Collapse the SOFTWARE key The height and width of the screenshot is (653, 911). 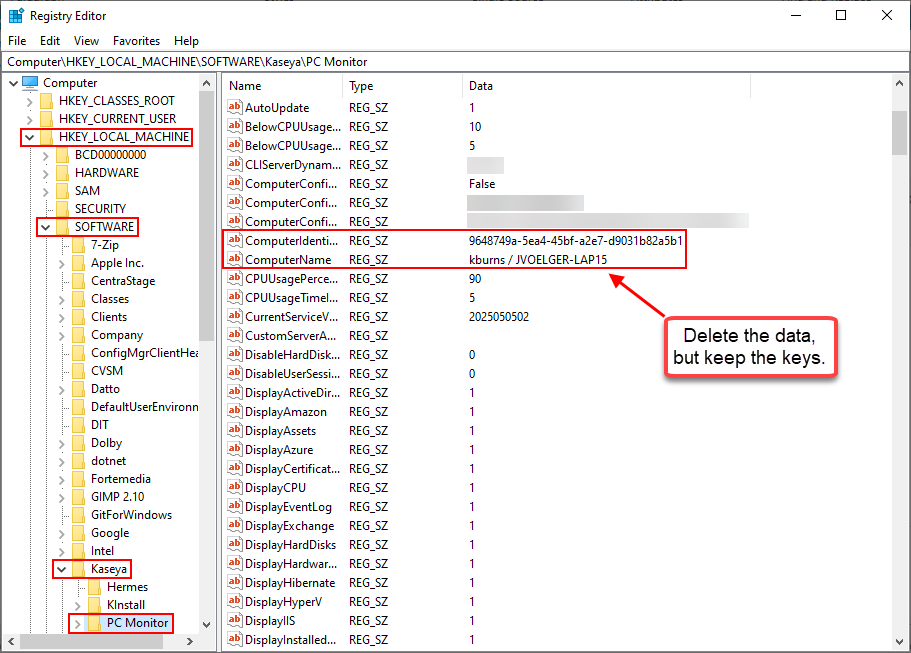pyautogui.click(x=45, y=227)
